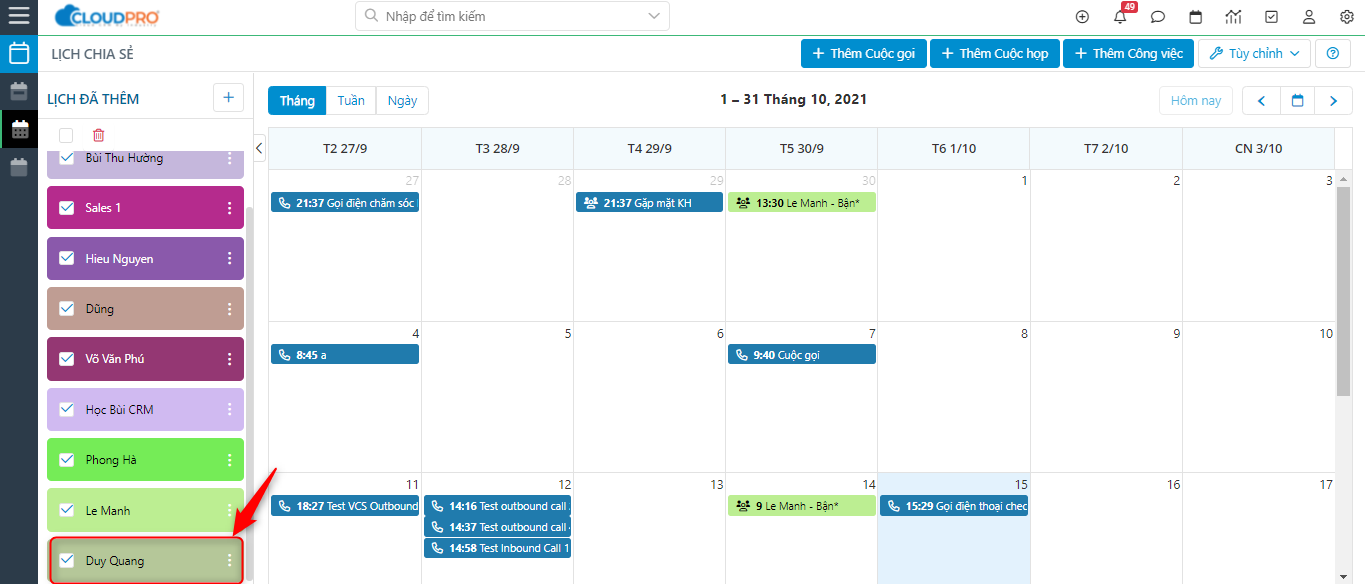
Task: Open the reports chart icon
Action: pyautogui.click(x=1233, y=17)
